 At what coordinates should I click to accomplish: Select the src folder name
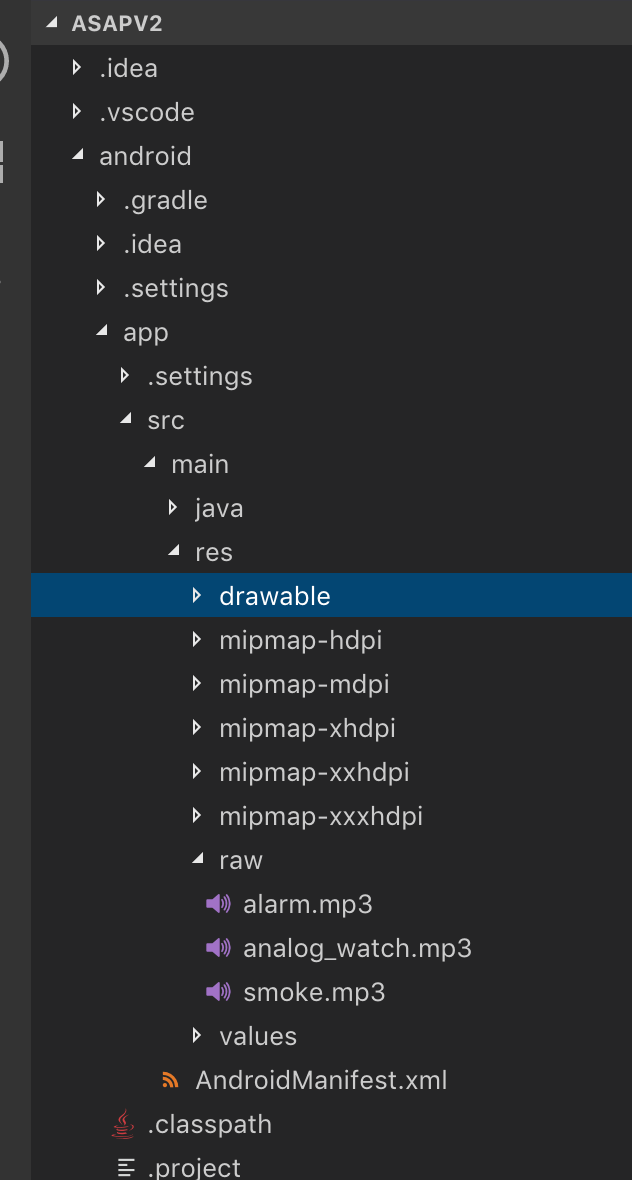(166, 421)
